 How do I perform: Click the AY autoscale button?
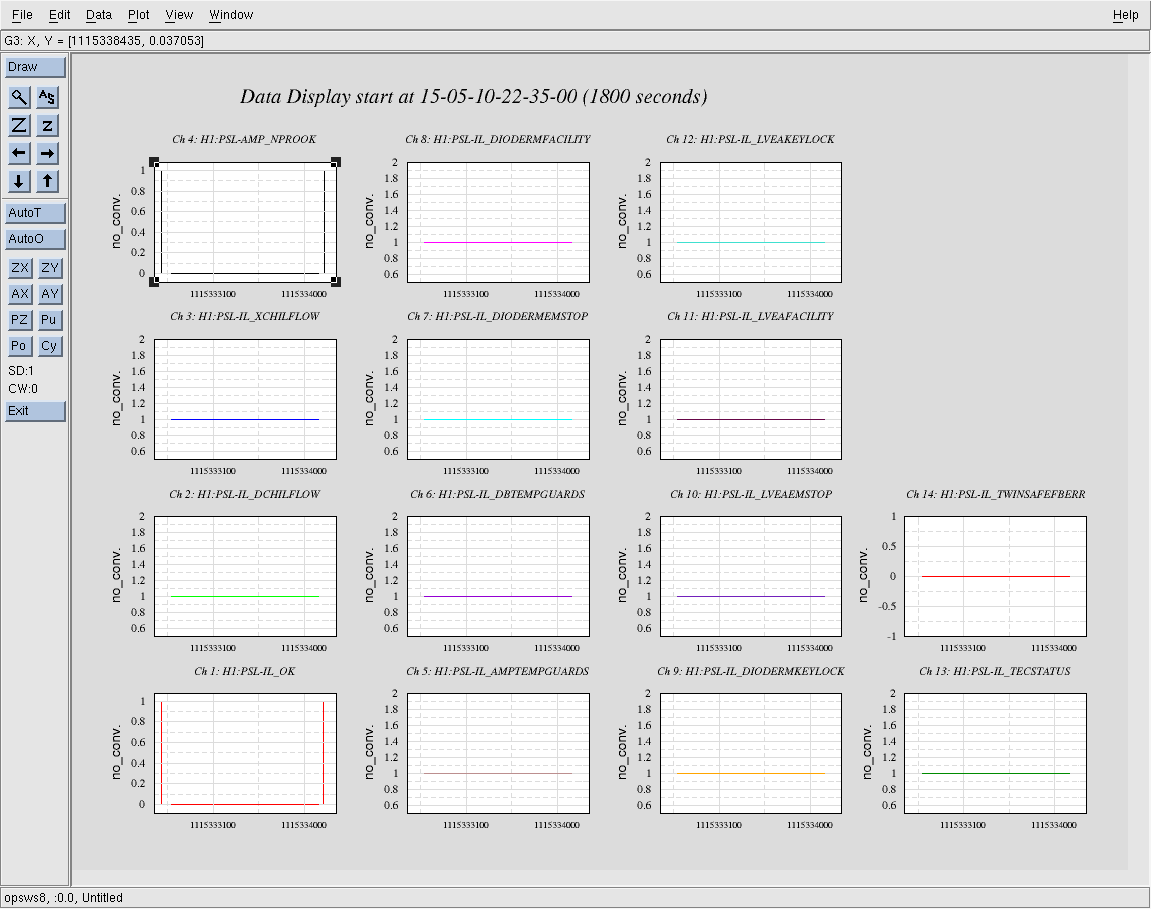click(49, 294)
